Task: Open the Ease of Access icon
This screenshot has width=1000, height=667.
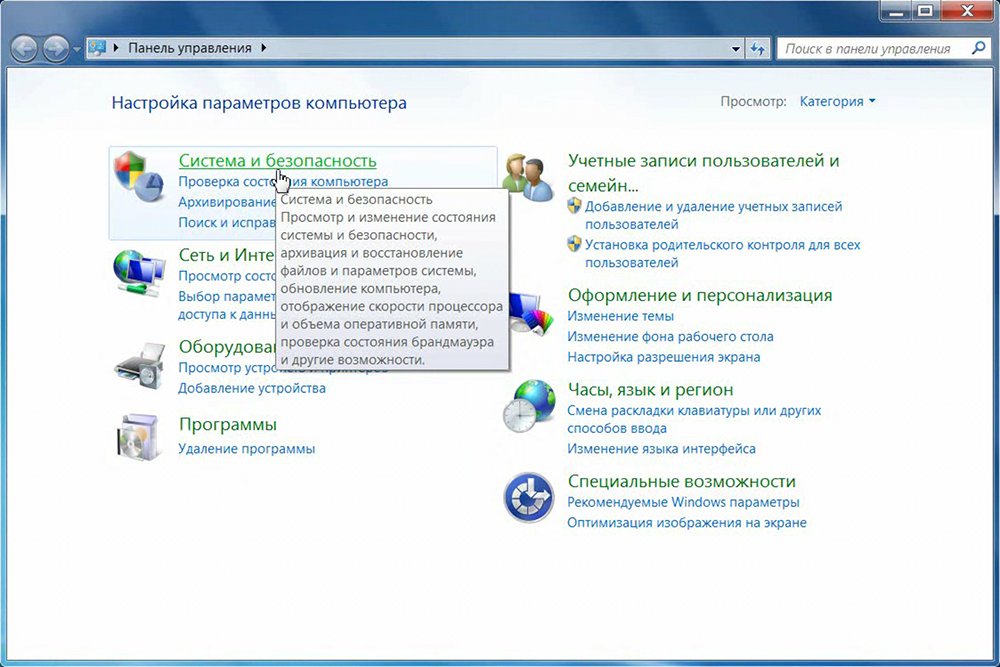Action: click(528, 497)
